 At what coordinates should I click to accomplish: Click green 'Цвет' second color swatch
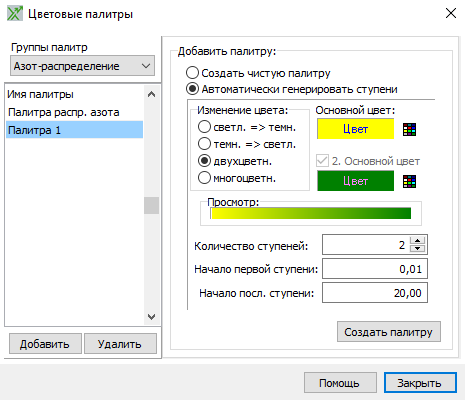(355, 181)
